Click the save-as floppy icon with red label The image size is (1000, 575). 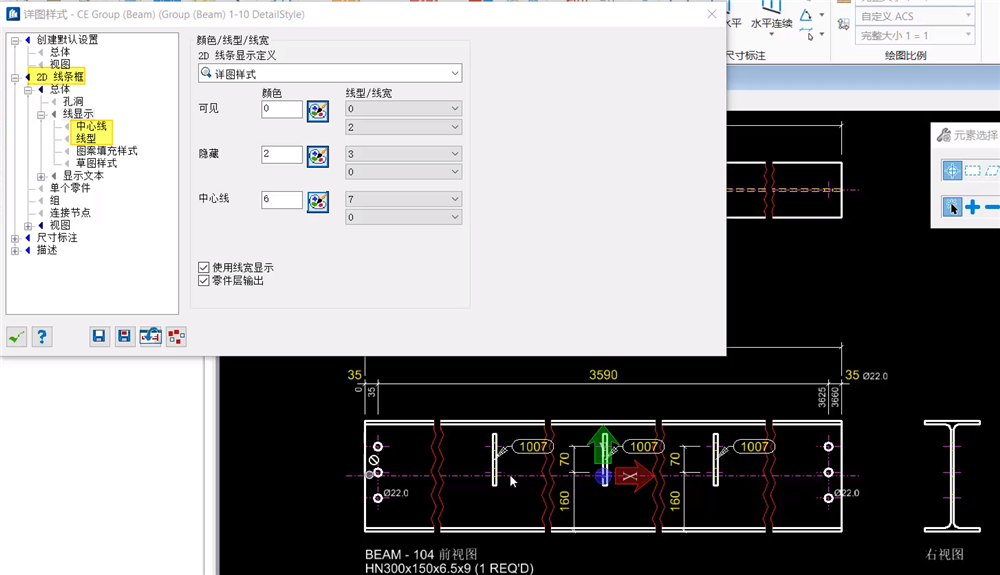(124, 337)
